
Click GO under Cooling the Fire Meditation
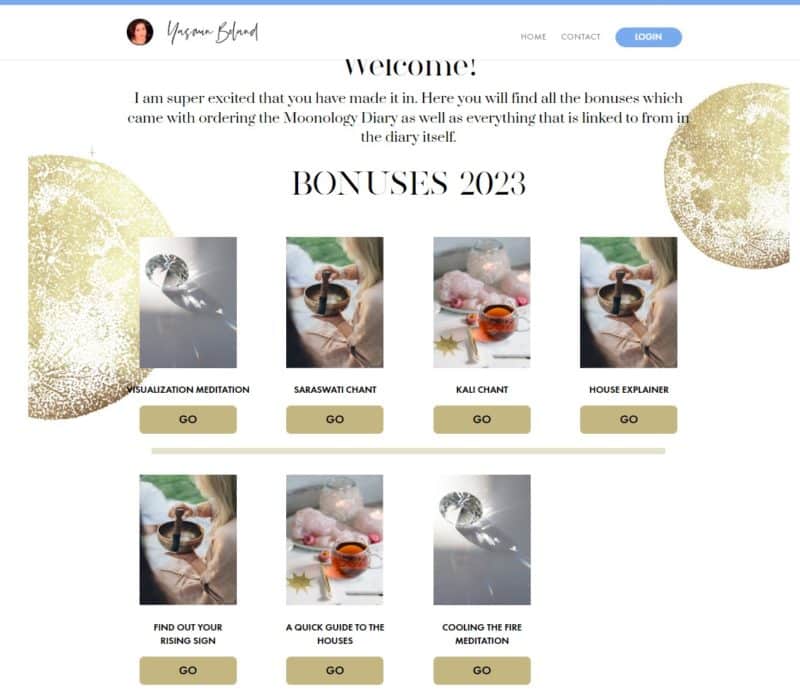pos(482,671)
